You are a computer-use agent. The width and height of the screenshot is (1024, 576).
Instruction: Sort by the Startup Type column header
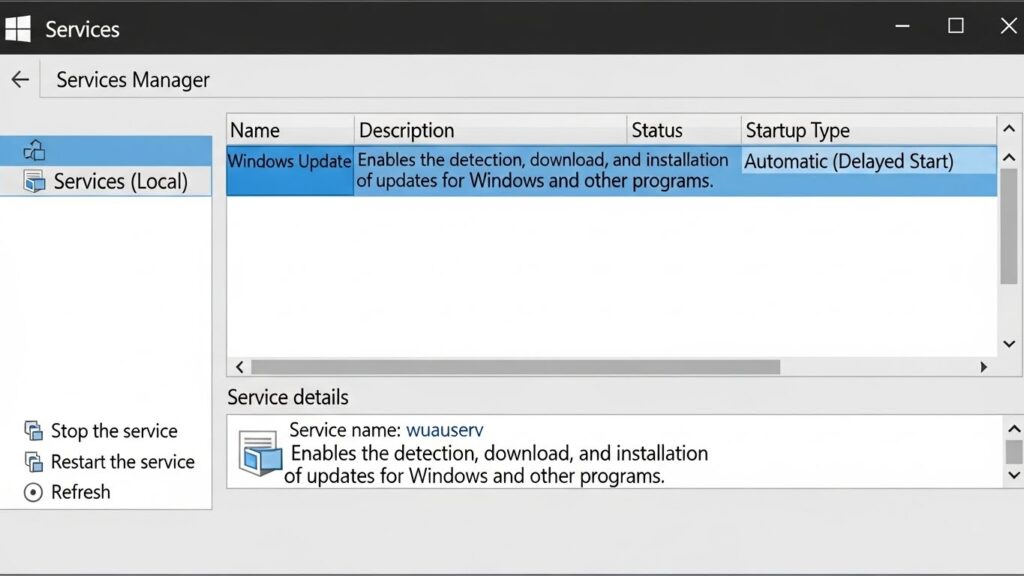[869, 130]
